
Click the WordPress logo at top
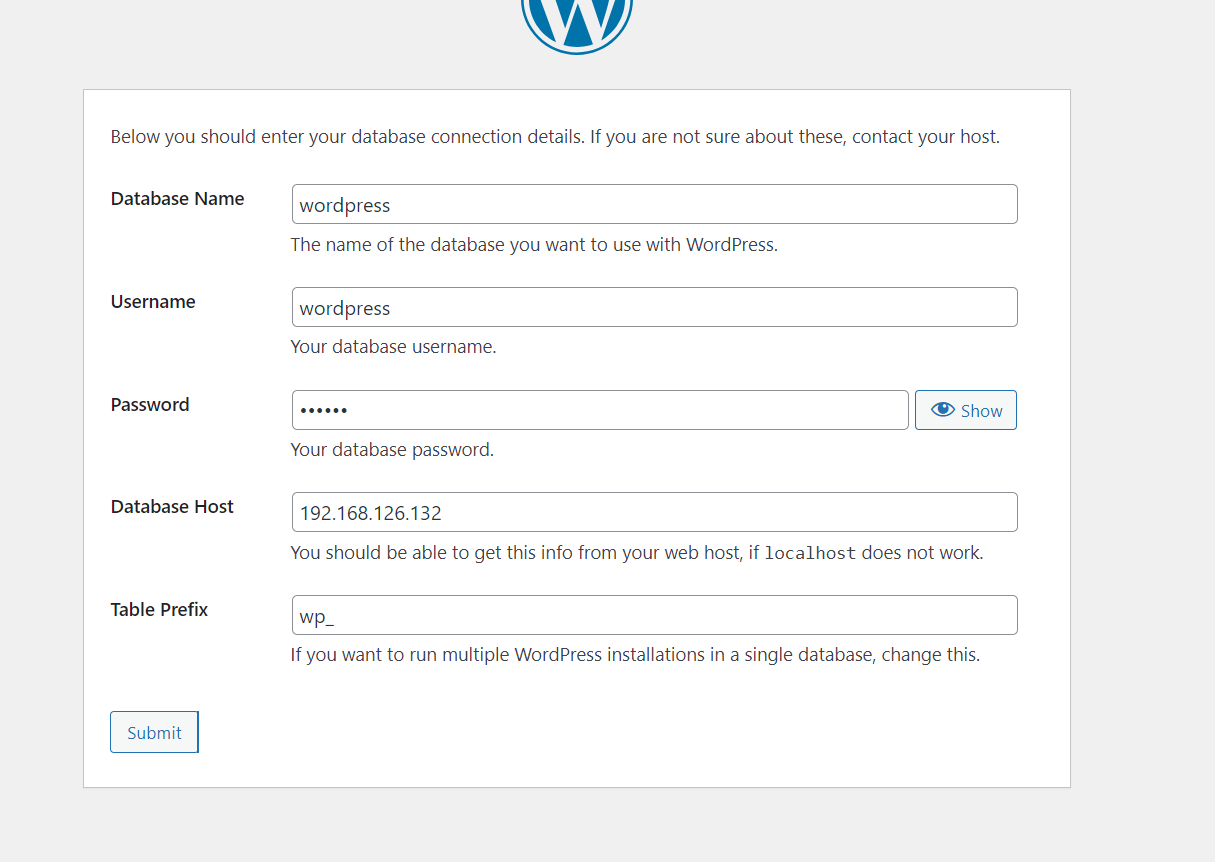577,20
